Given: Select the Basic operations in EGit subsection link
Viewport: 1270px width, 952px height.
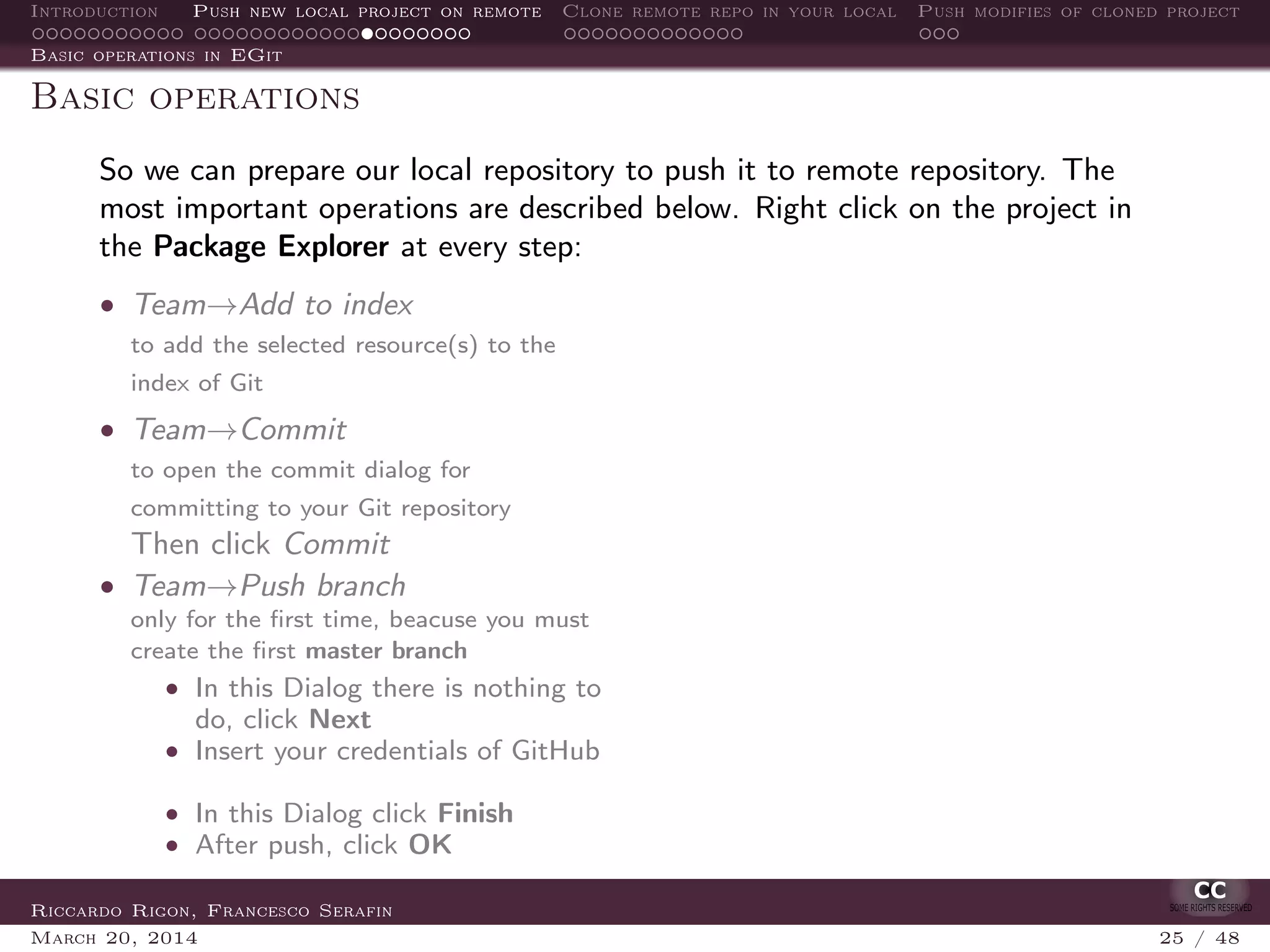Looking at the screenshot, I should 157,56.
